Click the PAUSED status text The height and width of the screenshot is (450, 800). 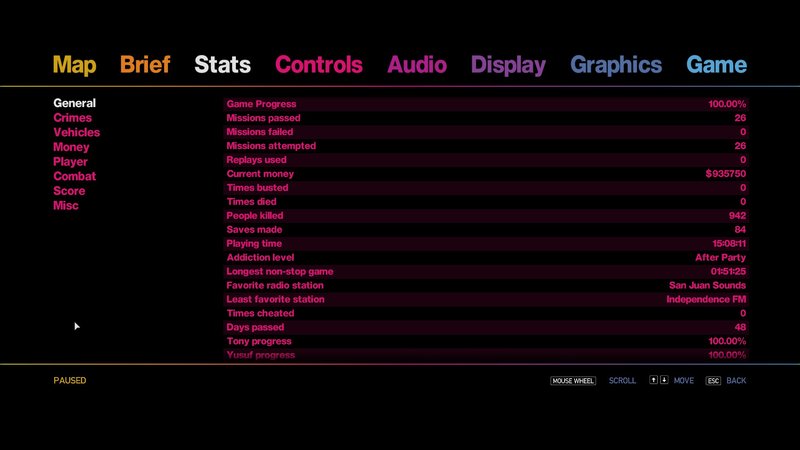[x=70, y=381]
